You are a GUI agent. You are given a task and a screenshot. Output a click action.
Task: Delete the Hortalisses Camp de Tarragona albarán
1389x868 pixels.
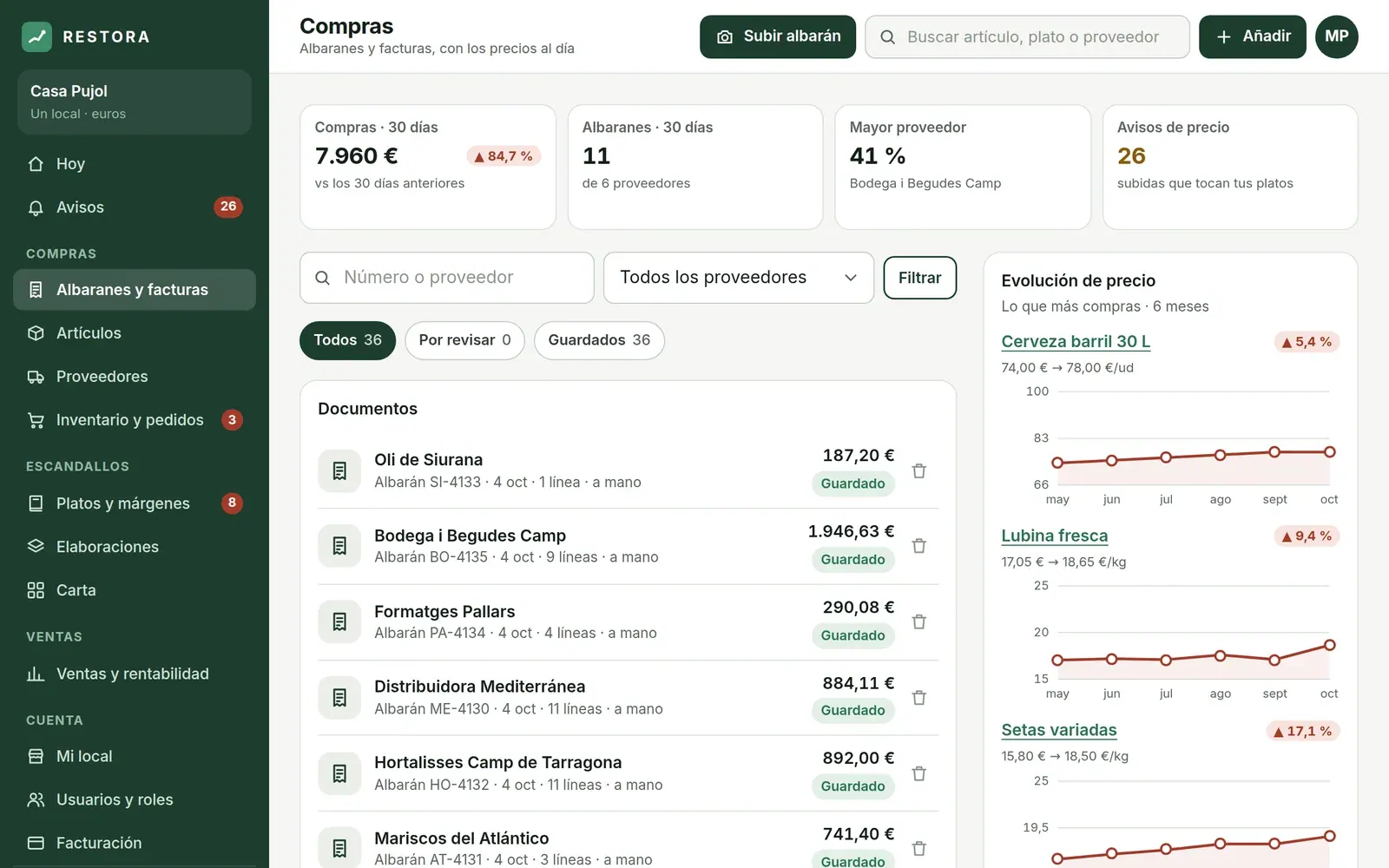coord(919,773)
